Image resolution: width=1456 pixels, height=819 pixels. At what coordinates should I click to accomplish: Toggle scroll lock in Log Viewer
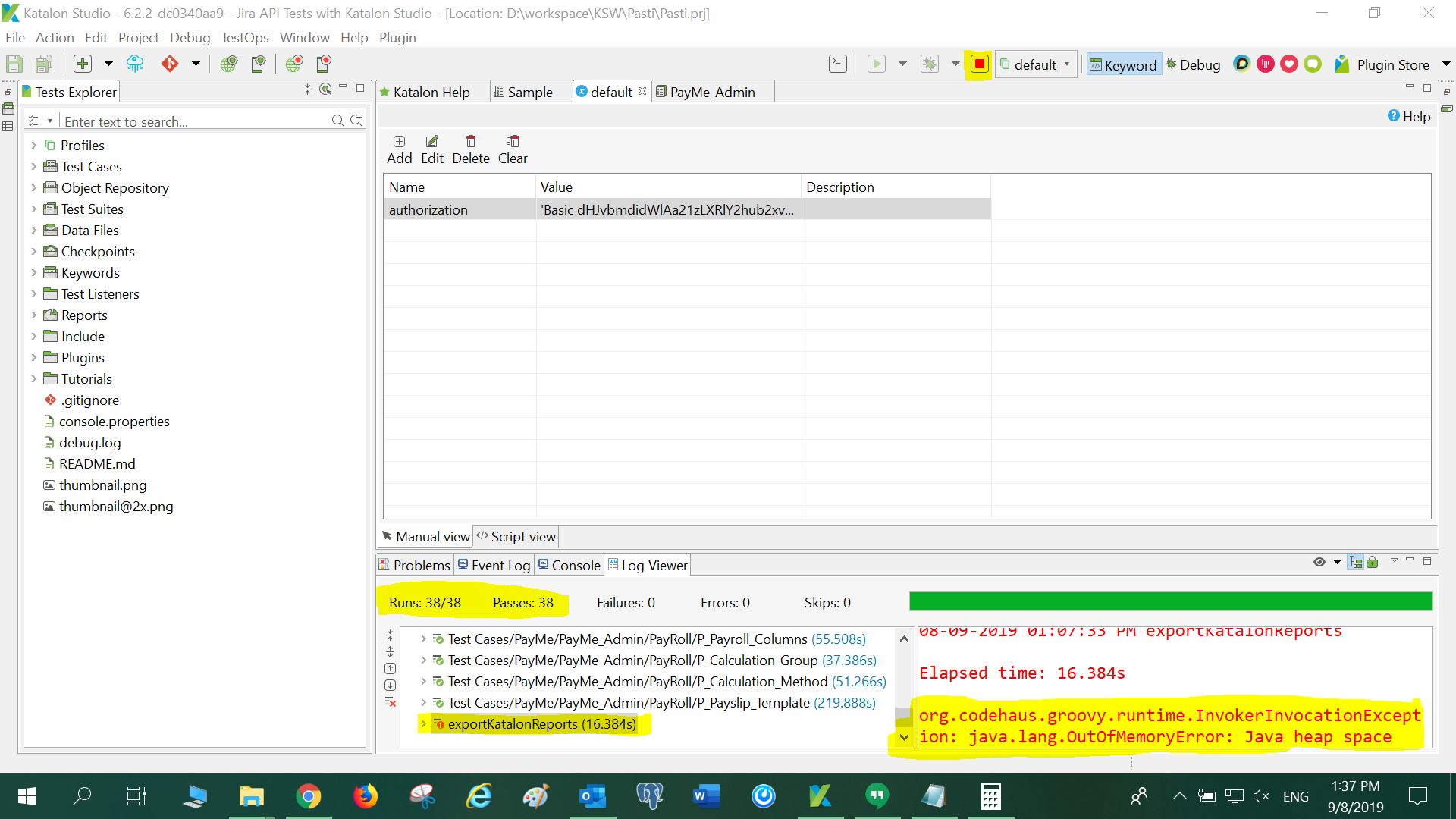pos(1373,562)
